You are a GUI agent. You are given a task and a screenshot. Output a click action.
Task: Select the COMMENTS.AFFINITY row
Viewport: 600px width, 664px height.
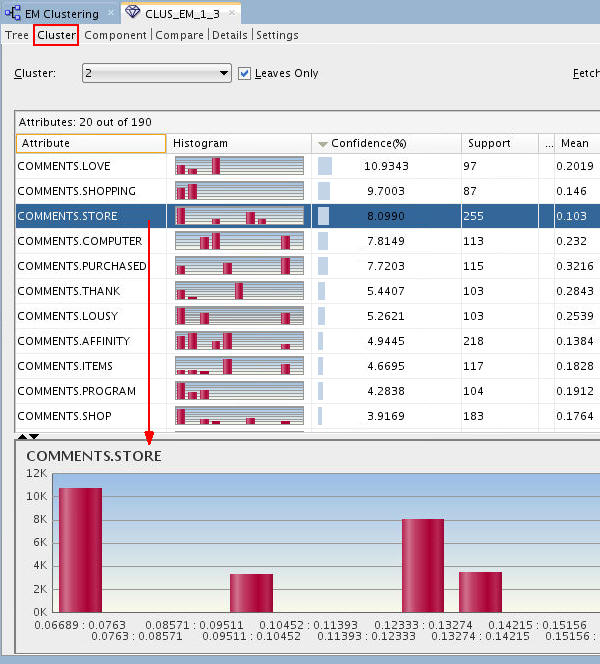(x=307, y=341)
